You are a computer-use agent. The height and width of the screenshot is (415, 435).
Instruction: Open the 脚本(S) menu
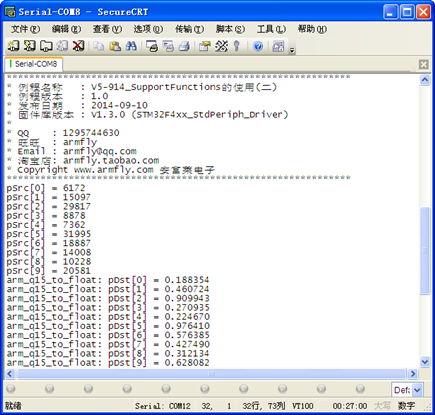230,29
